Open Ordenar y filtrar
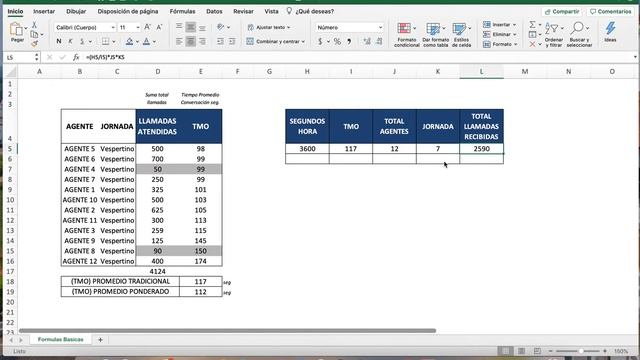 click(554, 35)
